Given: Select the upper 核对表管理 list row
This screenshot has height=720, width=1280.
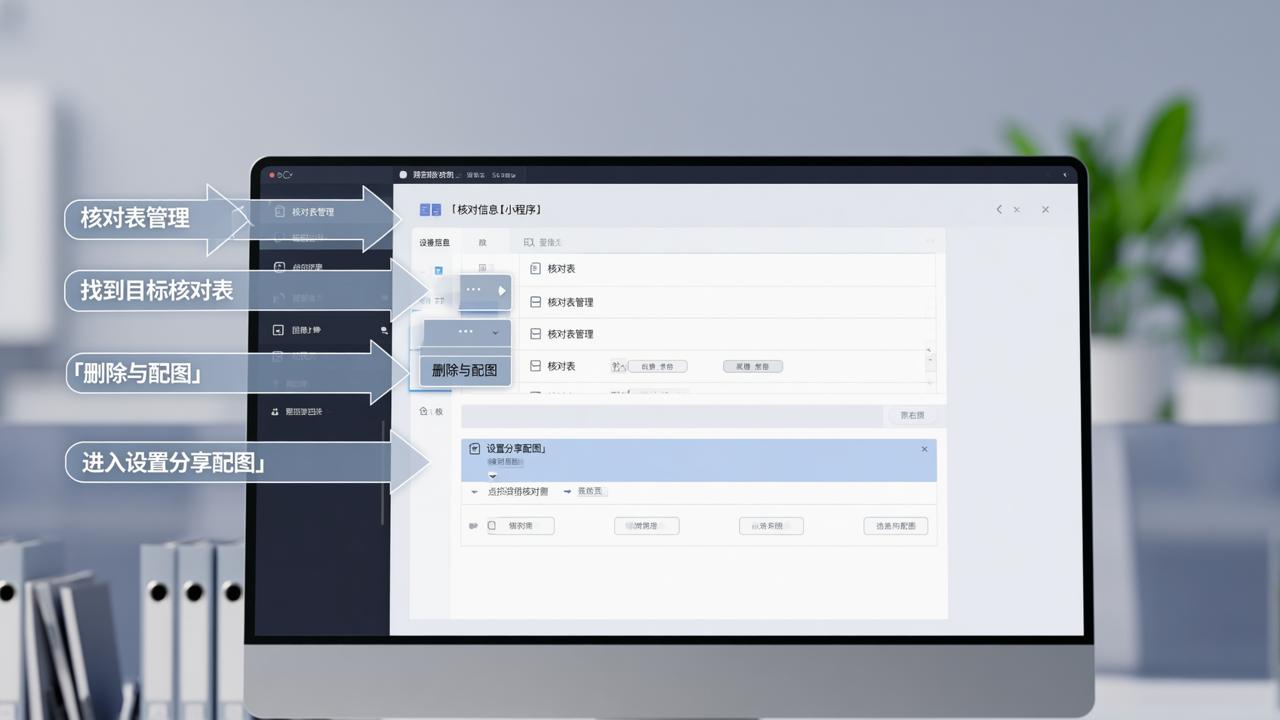Looking at the screenshot, I should (x=727, y=302).
